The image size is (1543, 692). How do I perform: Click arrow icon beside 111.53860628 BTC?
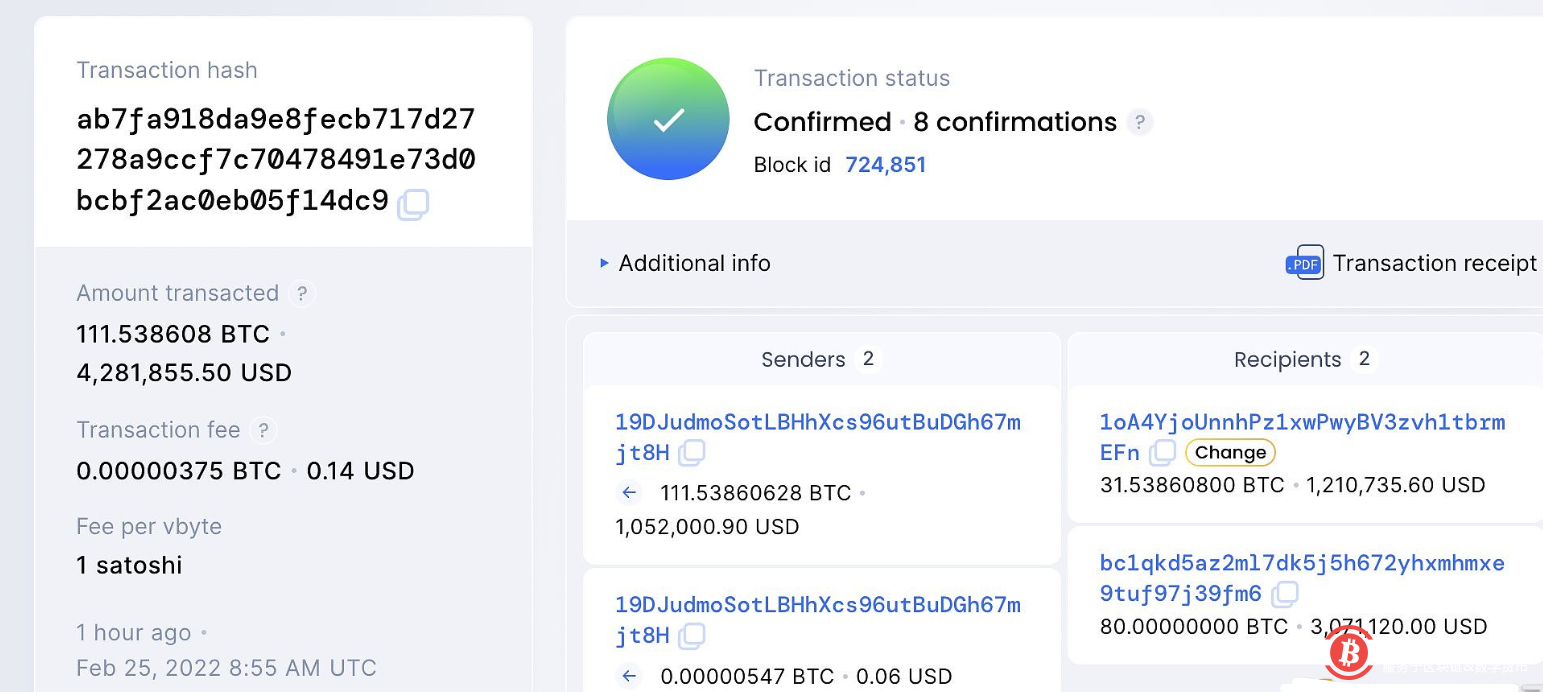pos(629,493)
